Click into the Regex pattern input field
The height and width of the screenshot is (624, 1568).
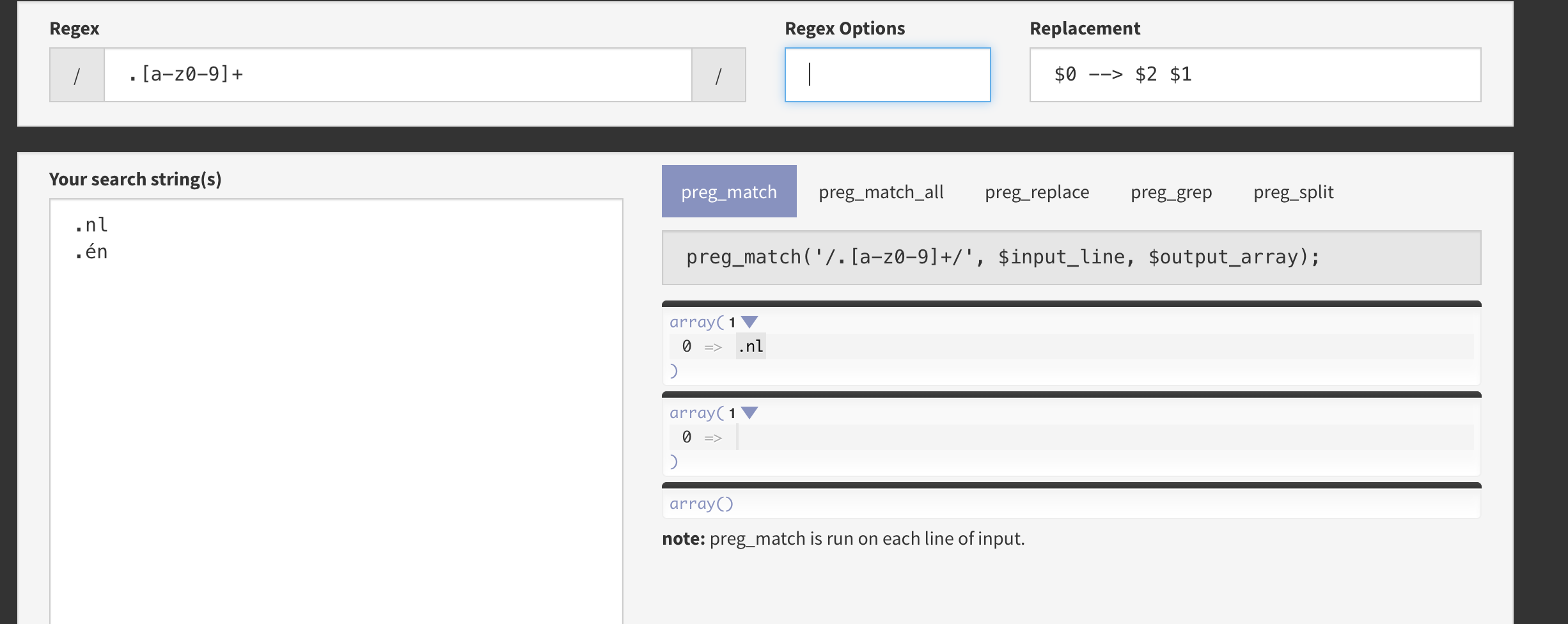(398, 75)
